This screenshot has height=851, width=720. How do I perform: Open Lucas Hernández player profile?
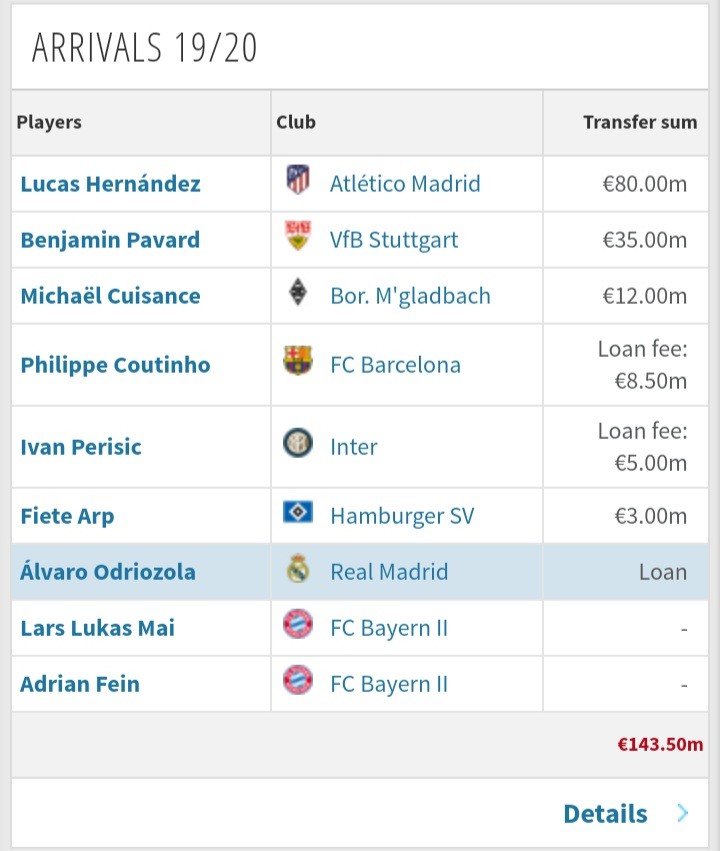coord(110,184)
